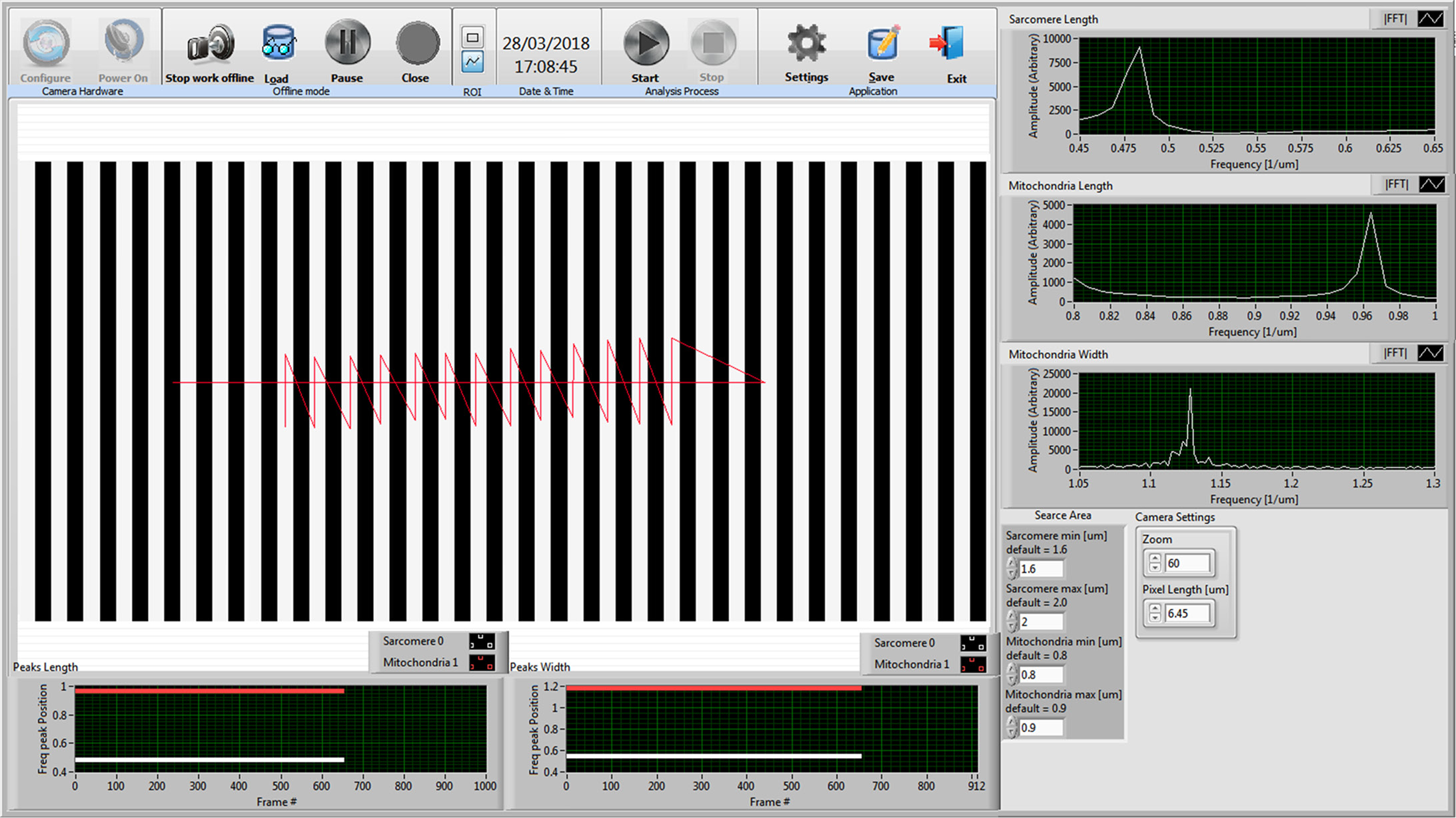The image size is (1456, 818).
Task: Open the Settings gear icon
Action: click(806, 44)
